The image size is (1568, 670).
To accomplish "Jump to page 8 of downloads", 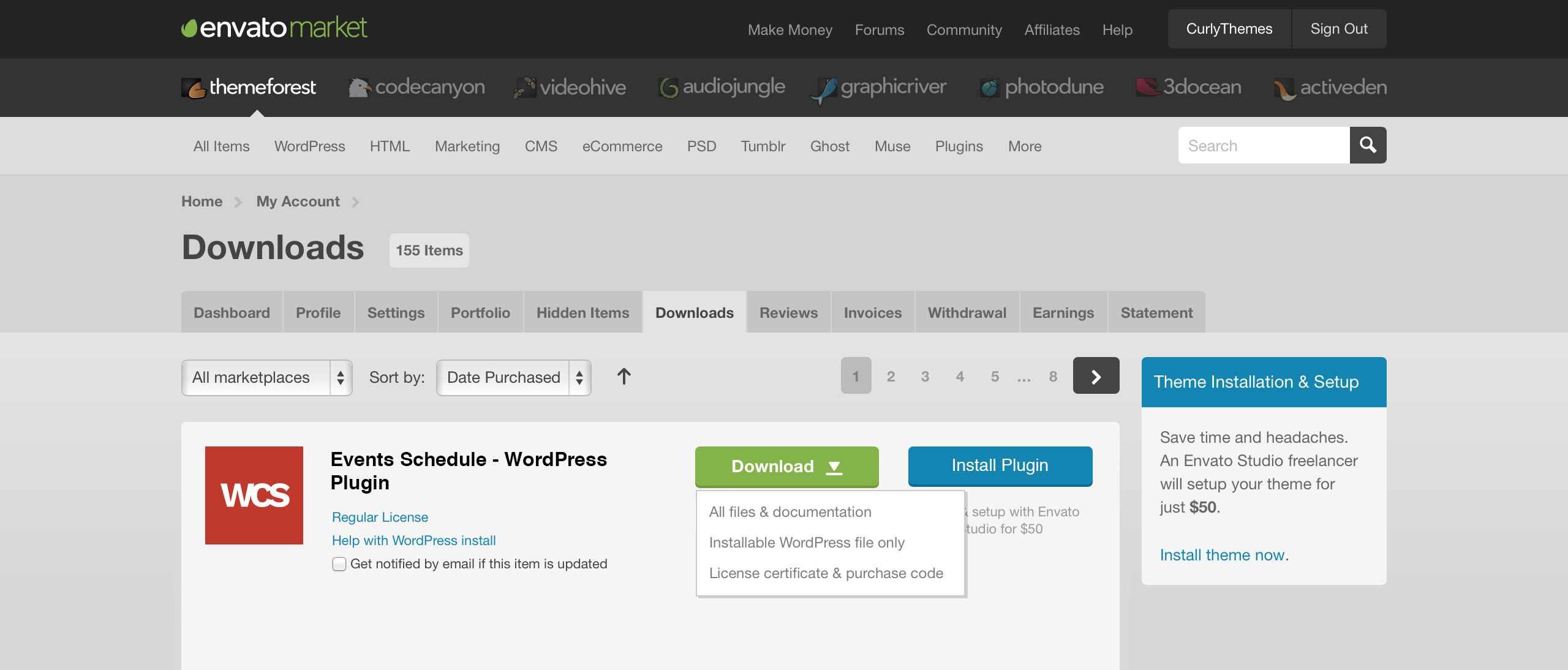I will click(x=1053, y=376).
